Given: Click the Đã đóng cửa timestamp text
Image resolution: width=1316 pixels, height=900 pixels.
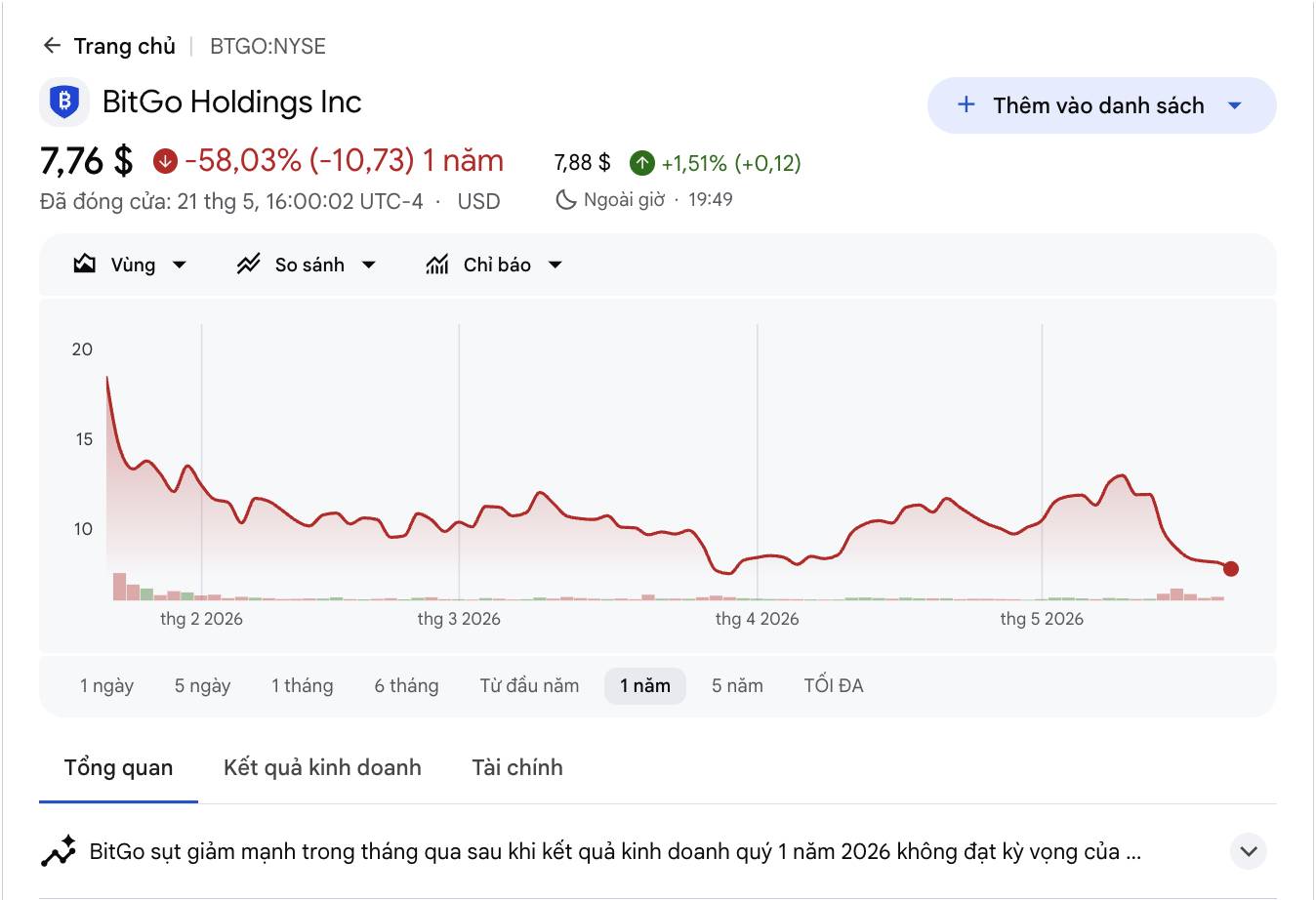Looking at the screenshot, I should tap(231, 202).
